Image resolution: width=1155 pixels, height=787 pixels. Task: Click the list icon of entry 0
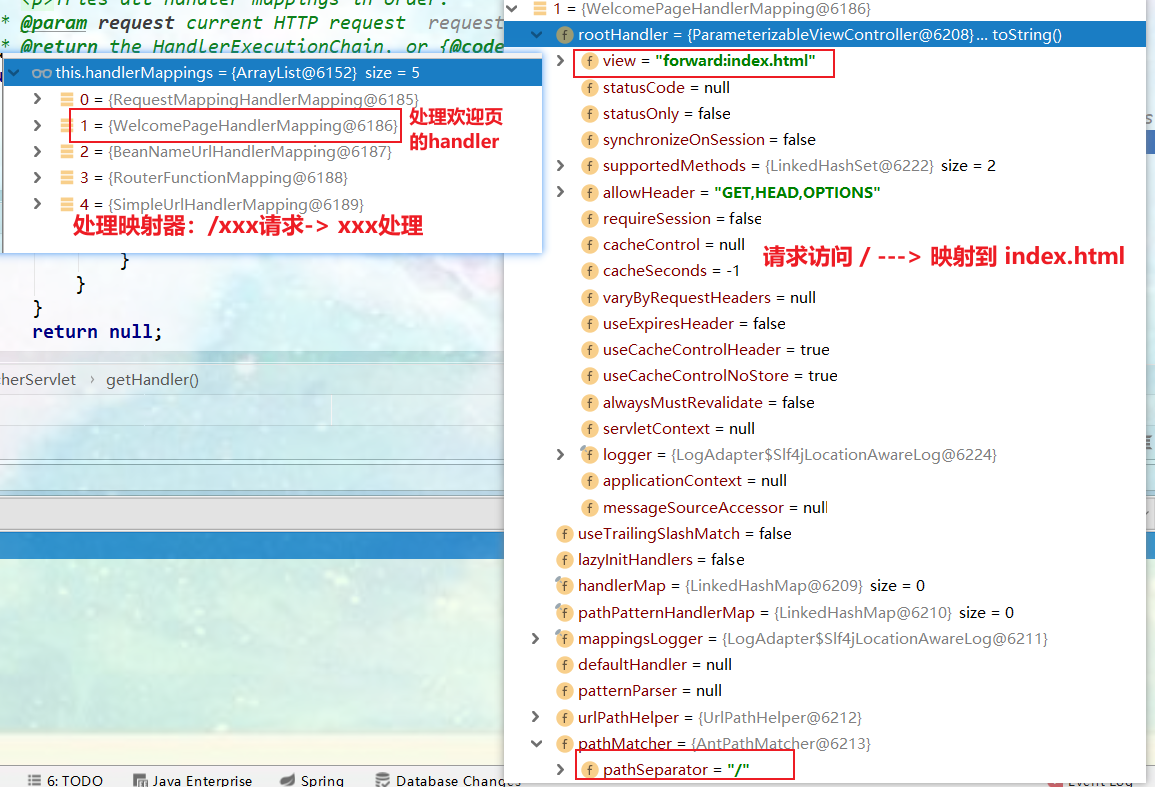tap(66, 99)
